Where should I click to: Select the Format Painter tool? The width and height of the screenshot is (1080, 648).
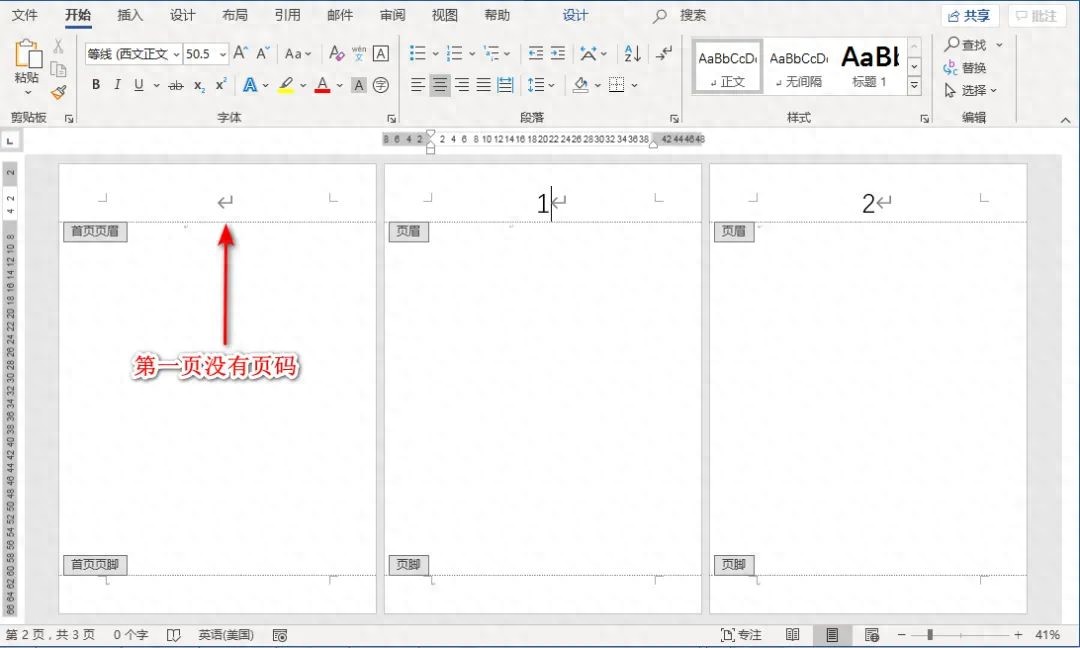pyautogui.click(x=59, y=92)
